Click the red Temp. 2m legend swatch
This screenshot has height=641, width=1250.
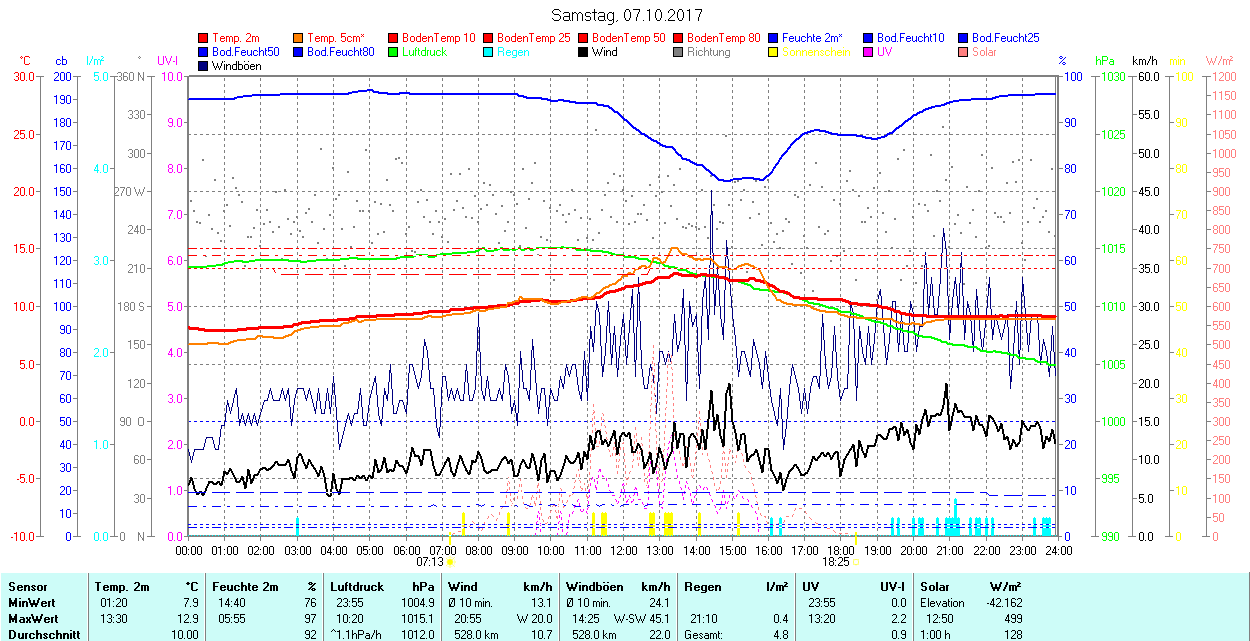[204, 38]
